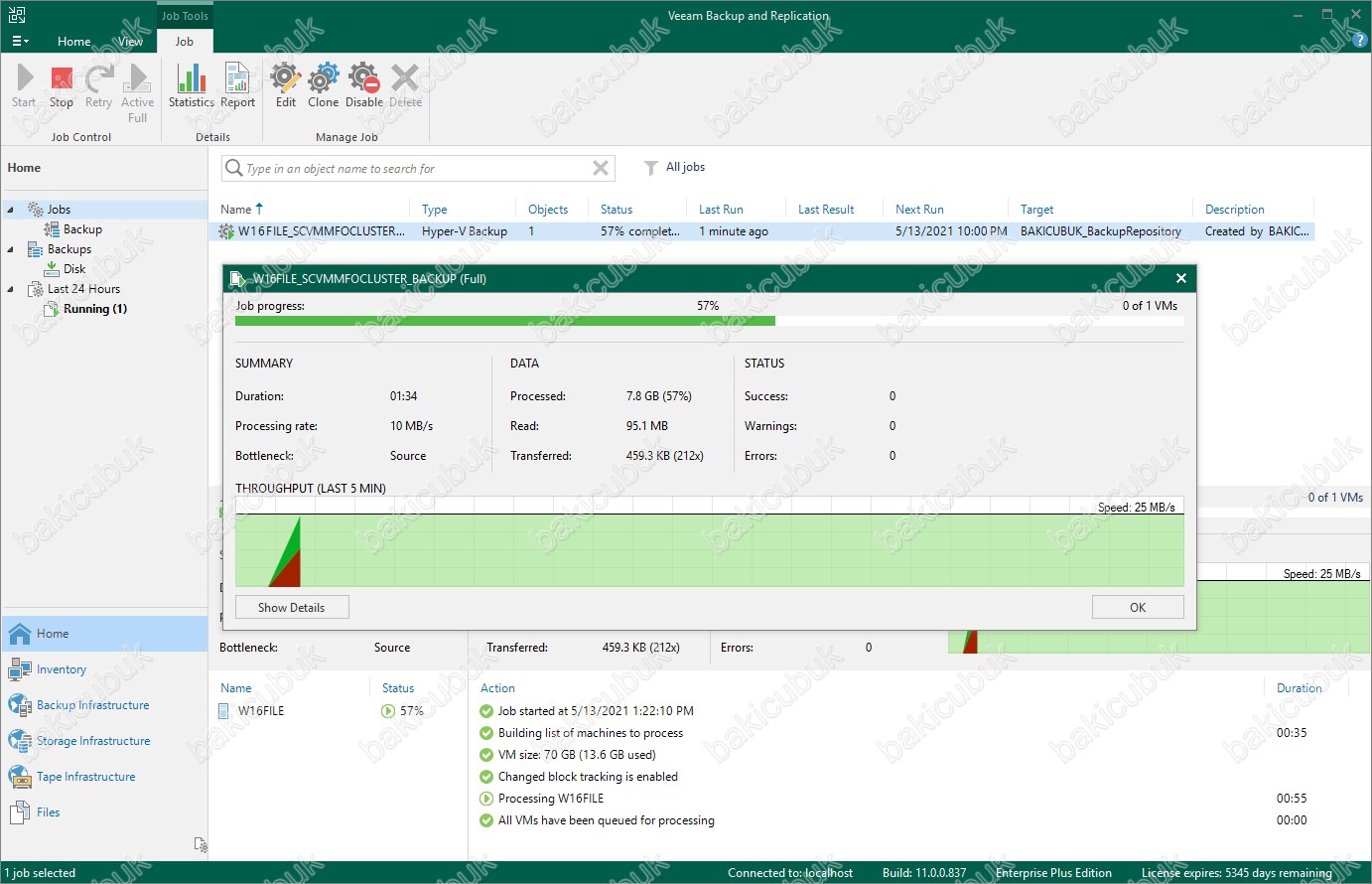Select Backup under Jobs
The width and height of the screenshot is (1372, 884).
coord(82,229)
